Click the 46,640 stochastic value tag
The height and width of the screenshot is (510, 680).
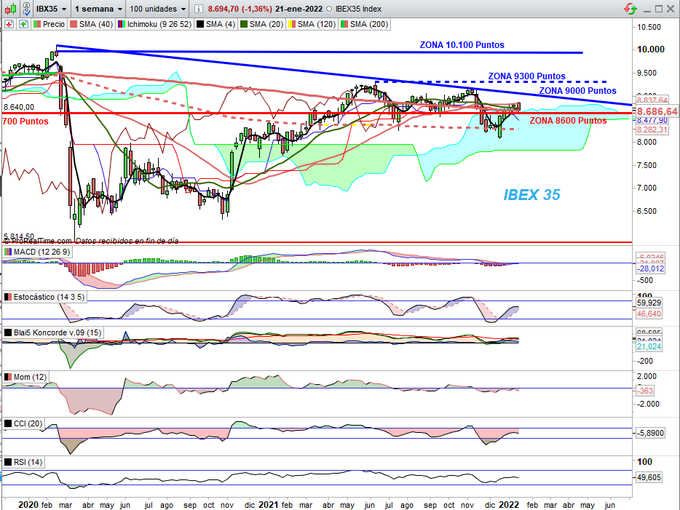(x=649, y=313)
